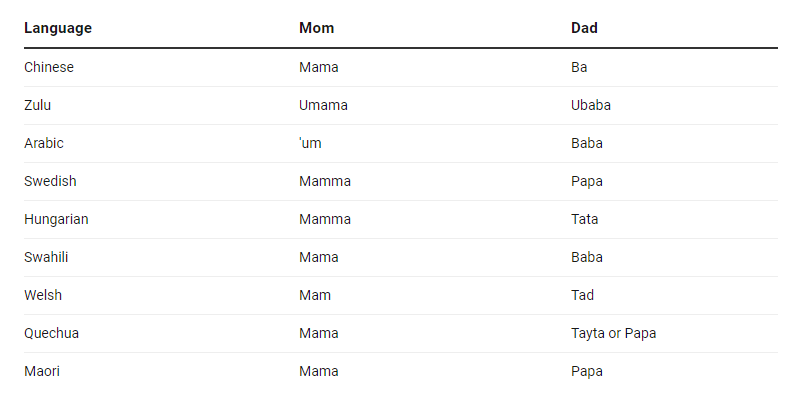Click the Tayta or Papa cell

pyautogui.click(x=613, y=333)
